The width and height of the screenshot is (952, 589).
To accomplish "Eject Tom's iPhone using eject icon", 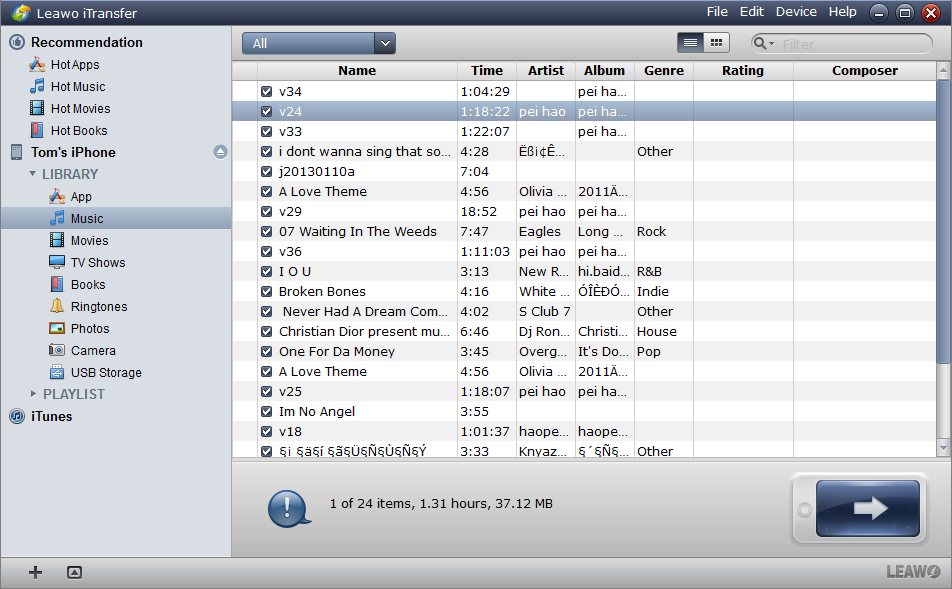I will click(220, 152).
